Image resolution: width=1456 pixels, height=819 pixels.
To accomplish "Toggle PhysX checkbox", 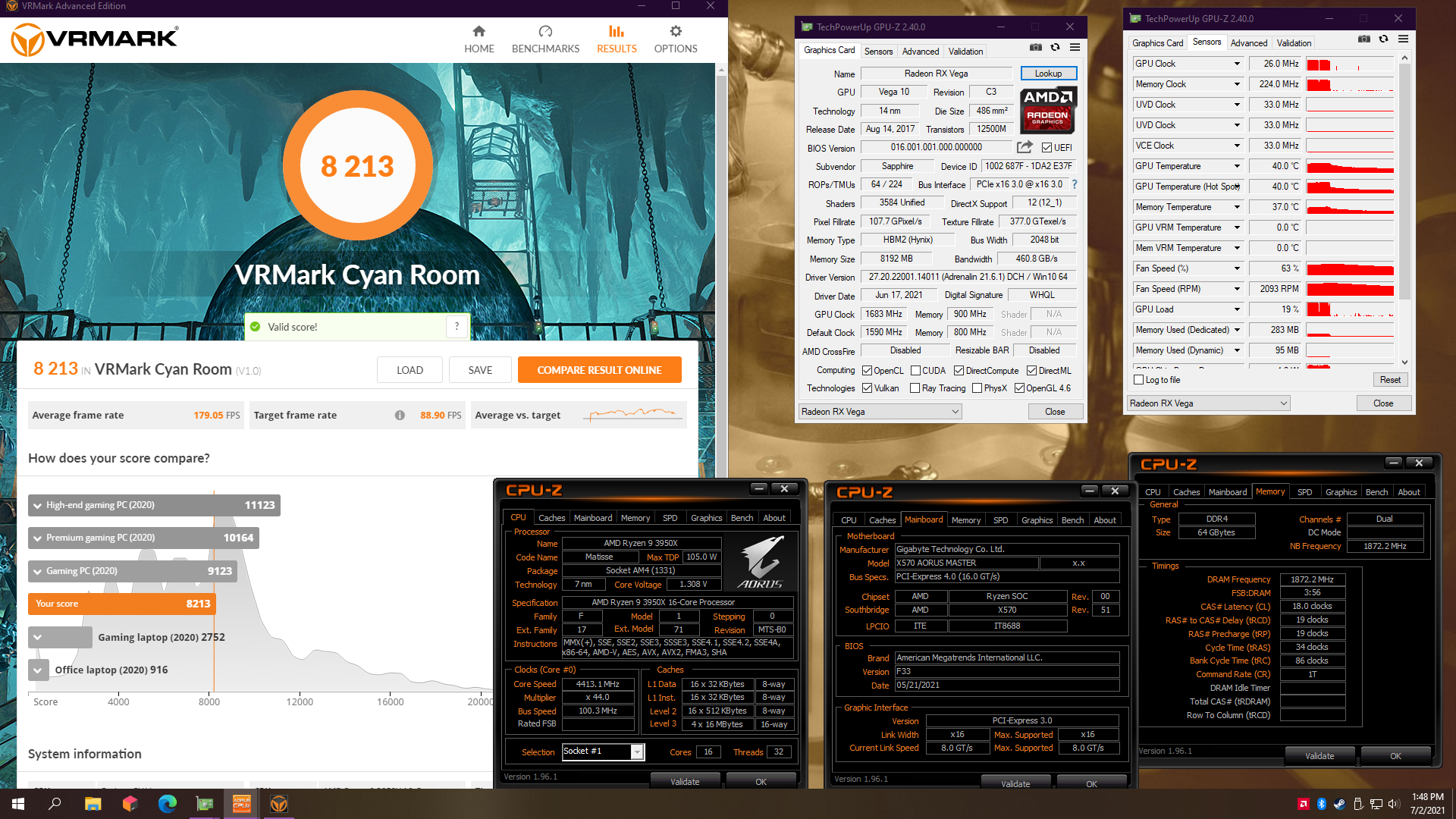I will pyautogui.click(x=977, y=388).
